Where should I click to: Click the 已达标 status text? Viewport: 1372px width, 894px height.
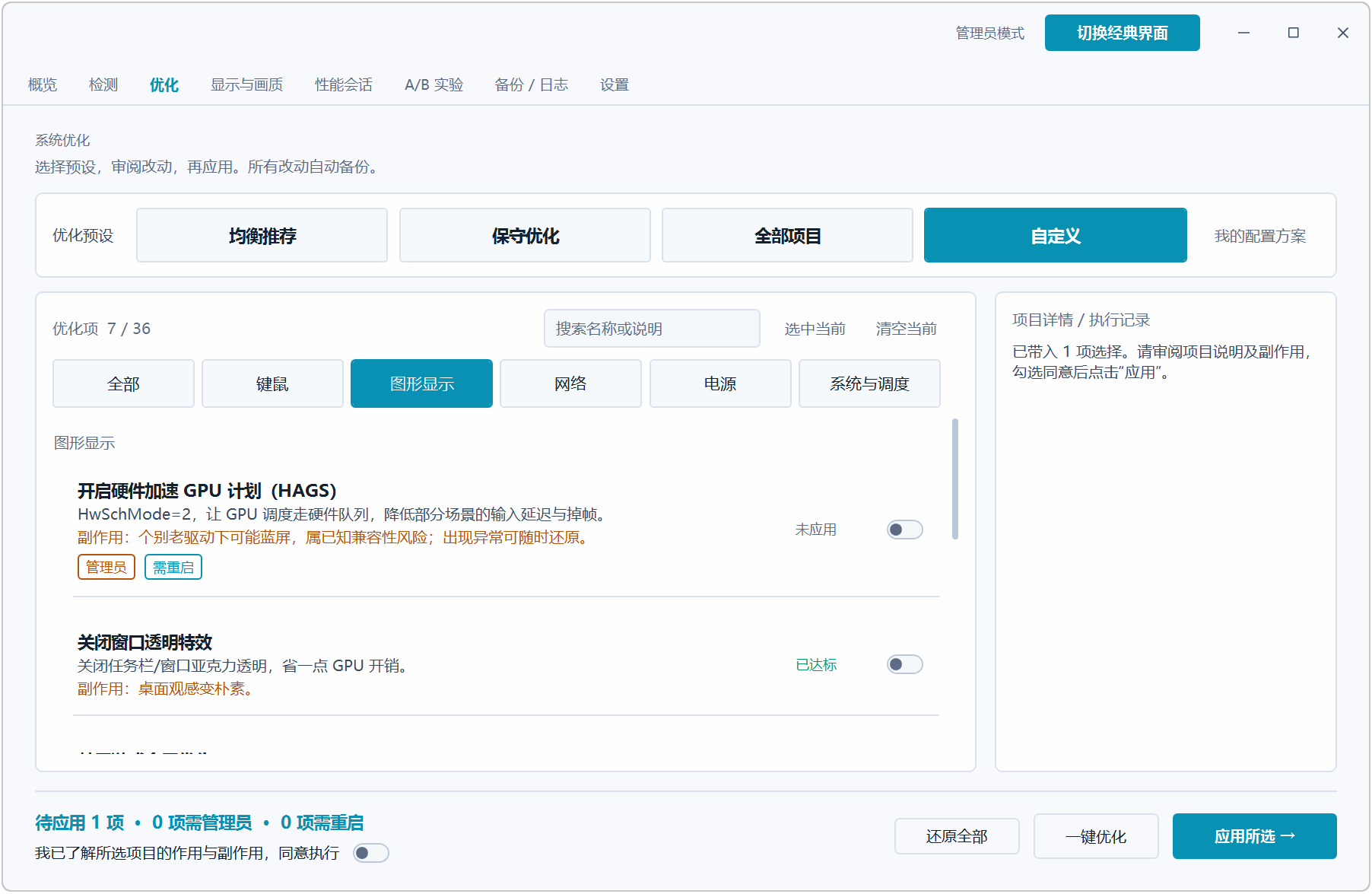tap(816, 665)
